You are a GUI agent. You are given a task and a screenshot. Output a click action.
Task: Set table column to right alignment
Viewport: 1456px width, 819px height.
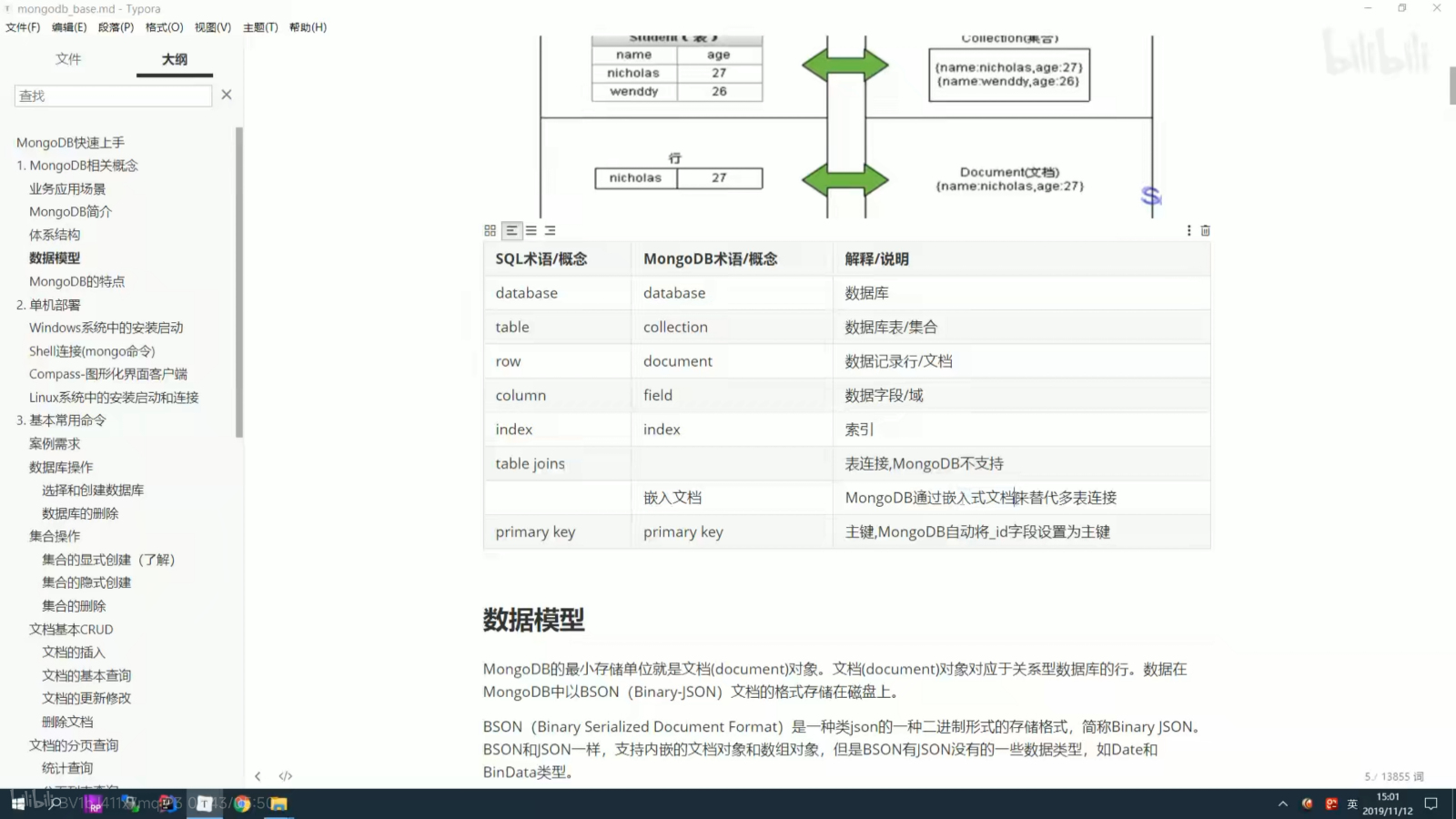point(548,230)
